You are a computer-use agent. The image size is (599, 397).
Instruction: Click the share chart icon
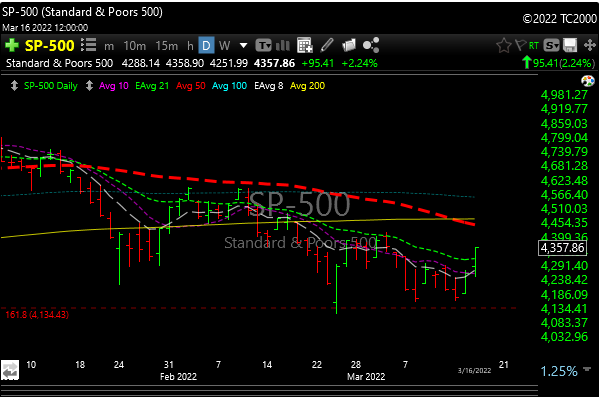[x=371, y=45]
